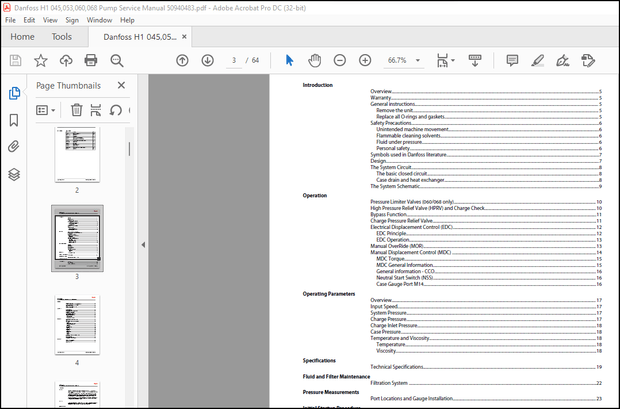Open Page Thumbnails sidebar icon
This screenshot has height=409, width=620.
pos(14,93)
